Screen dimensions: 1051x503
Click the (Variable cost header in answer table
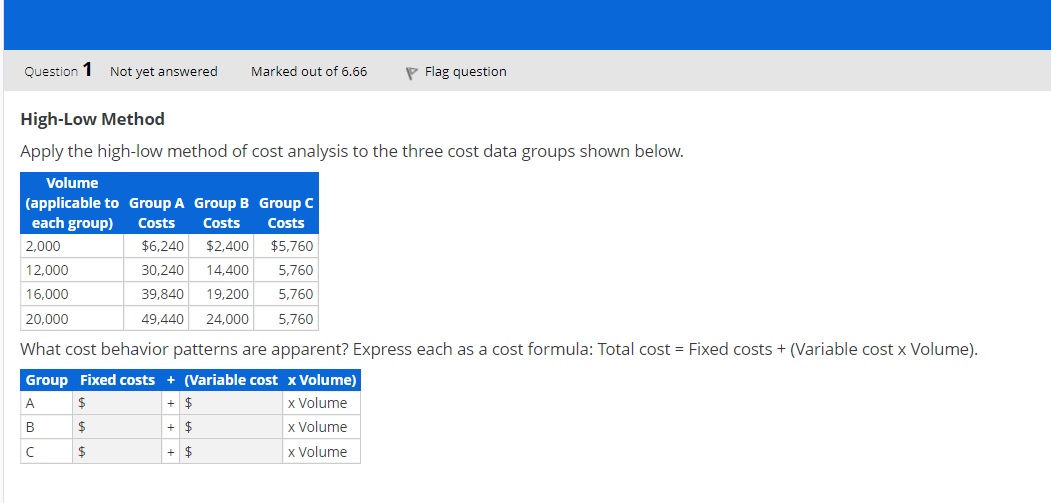coord(231,380)
